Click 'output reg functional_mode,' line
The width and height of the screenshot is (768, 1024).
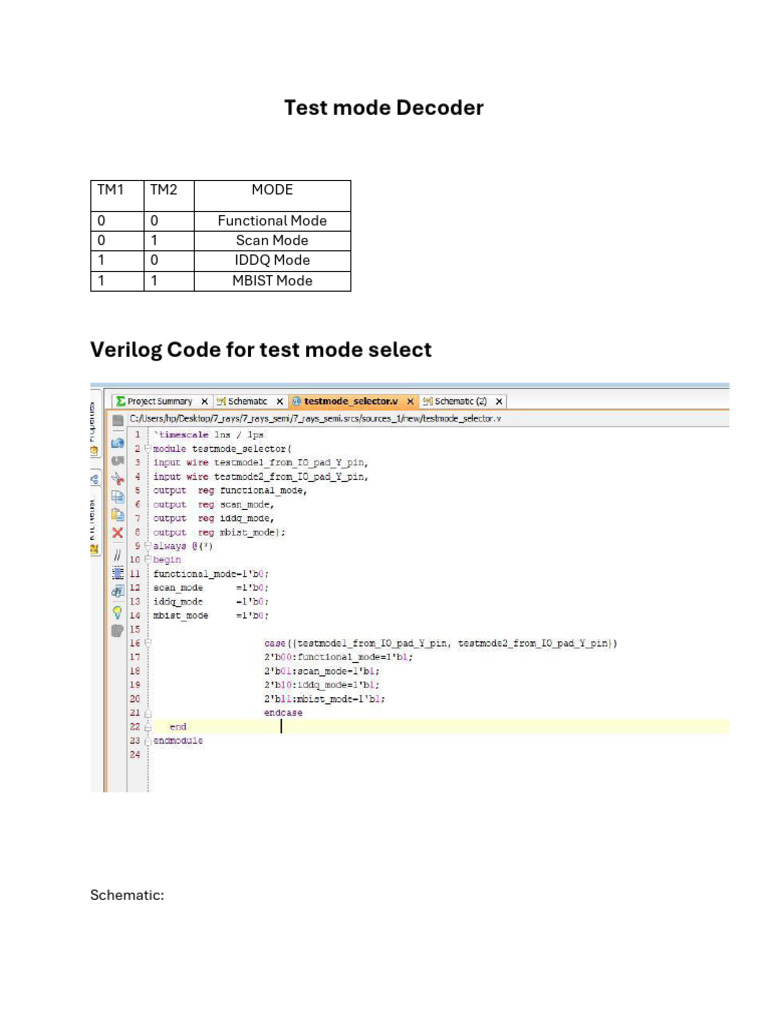pos(230,490)
